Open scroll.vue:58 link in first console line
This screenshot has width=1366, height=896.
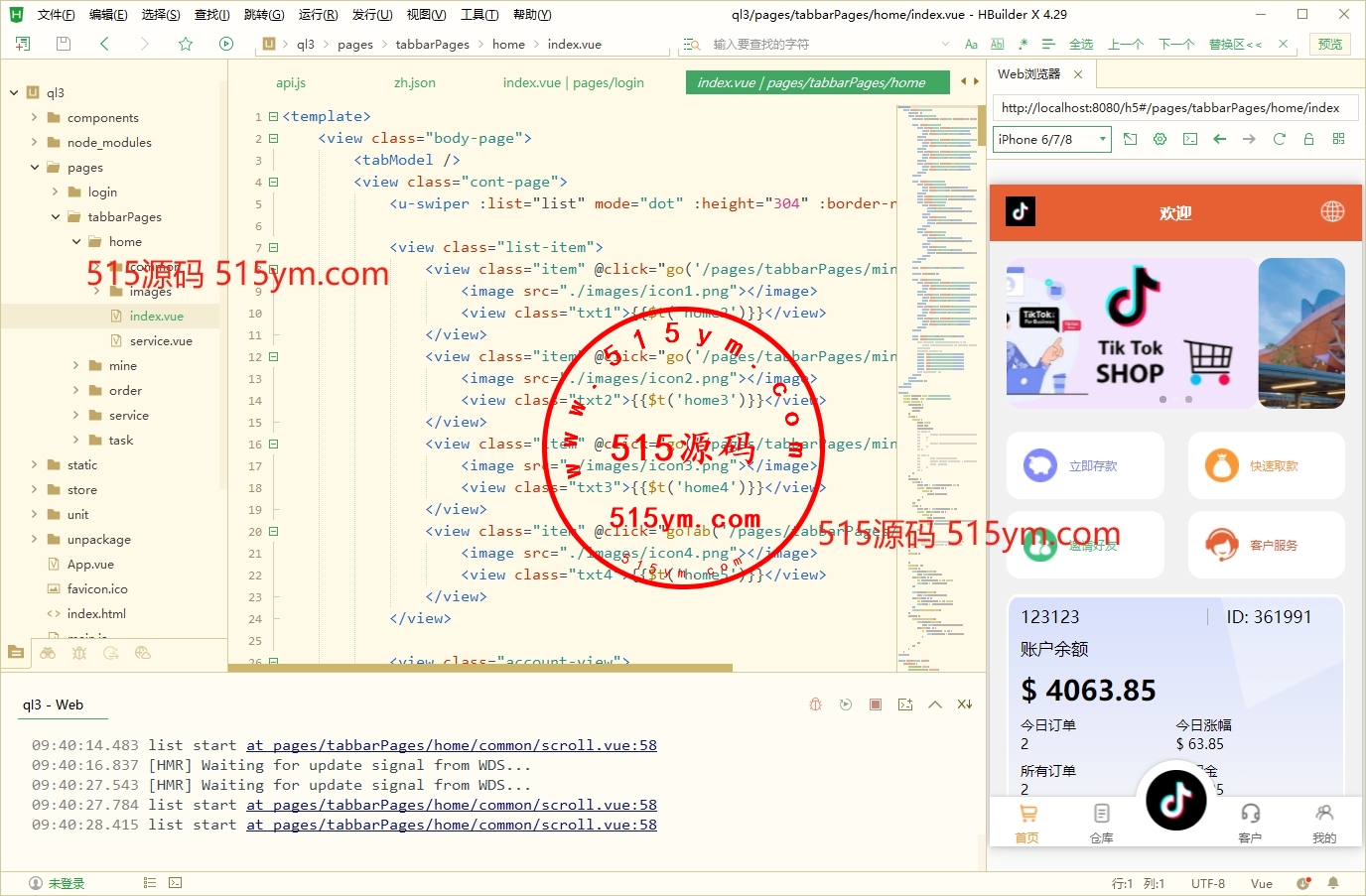click(x=451, y=745)
